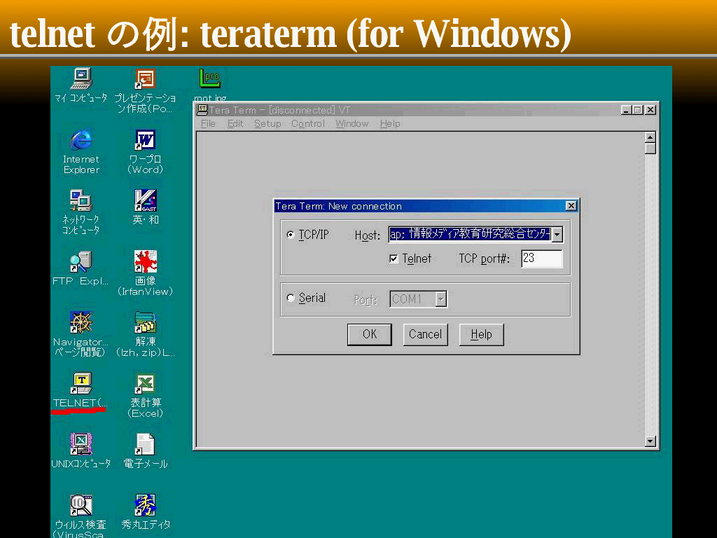Open the e-mail document shortcut icon
717x538 pixels.
click(x=145, y=444)
